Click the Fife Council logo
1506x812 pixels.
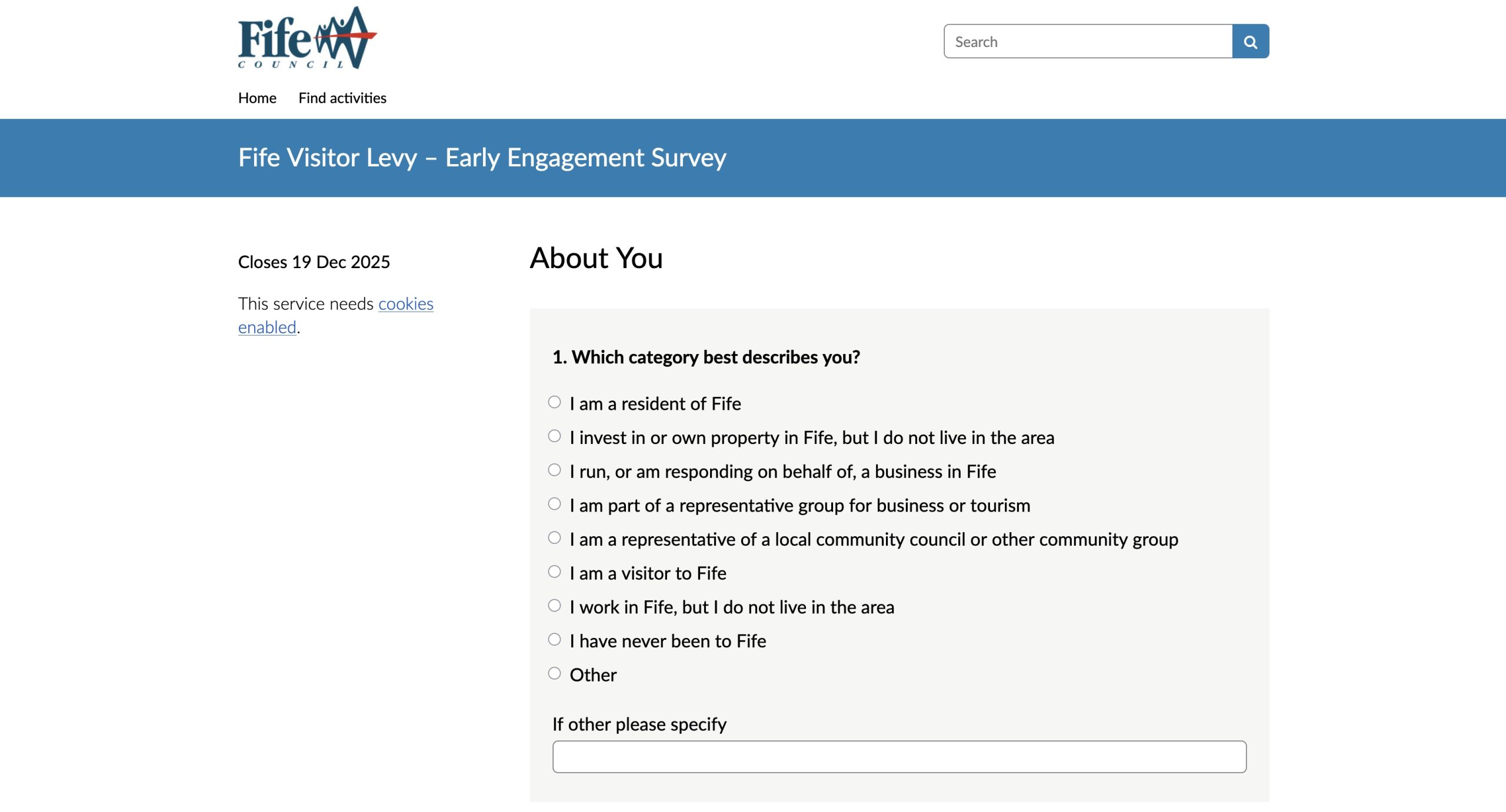pos(306,38)
